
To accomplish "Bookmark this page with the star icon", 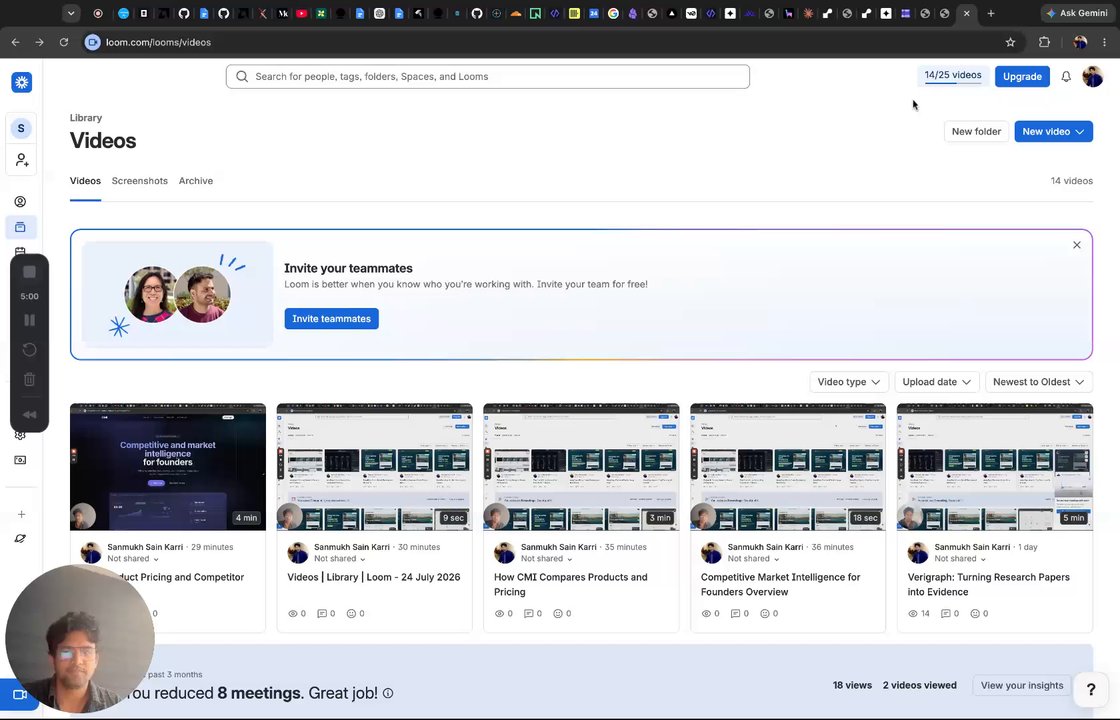I will coord(1010,42).
